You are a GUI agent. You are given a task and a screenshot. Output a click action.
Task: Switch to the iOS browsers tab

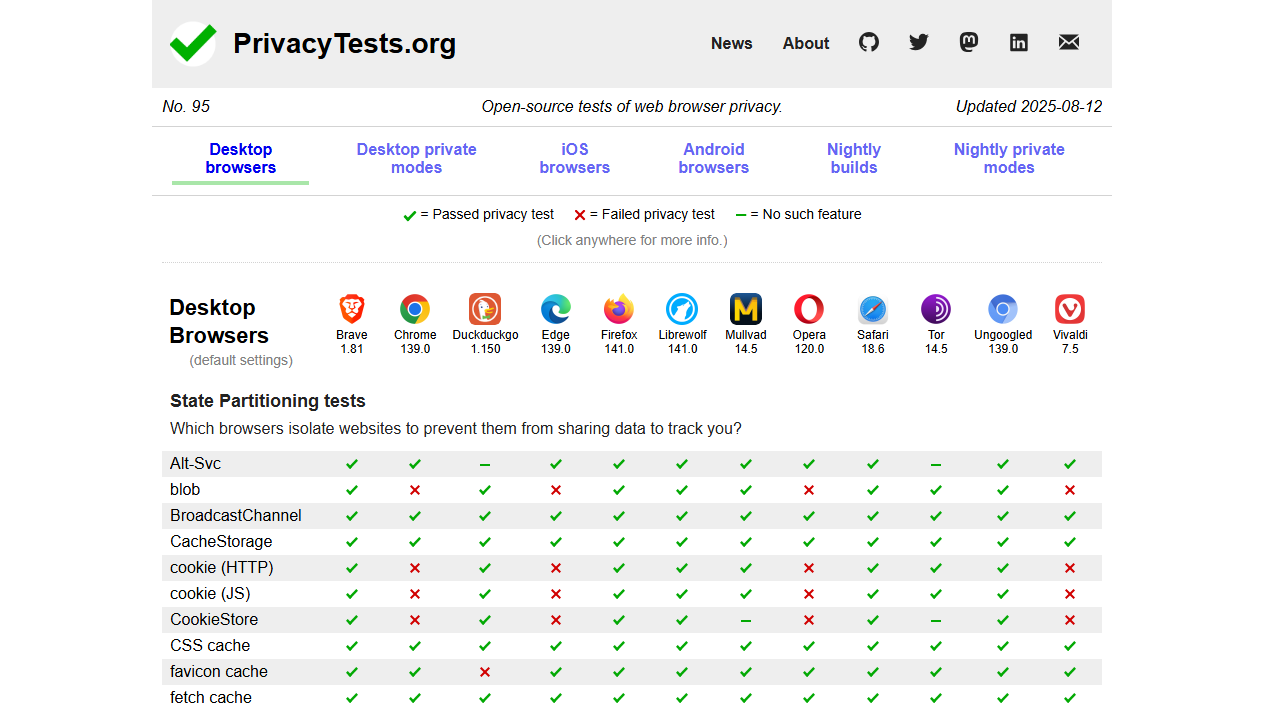(x=574, y=158)
